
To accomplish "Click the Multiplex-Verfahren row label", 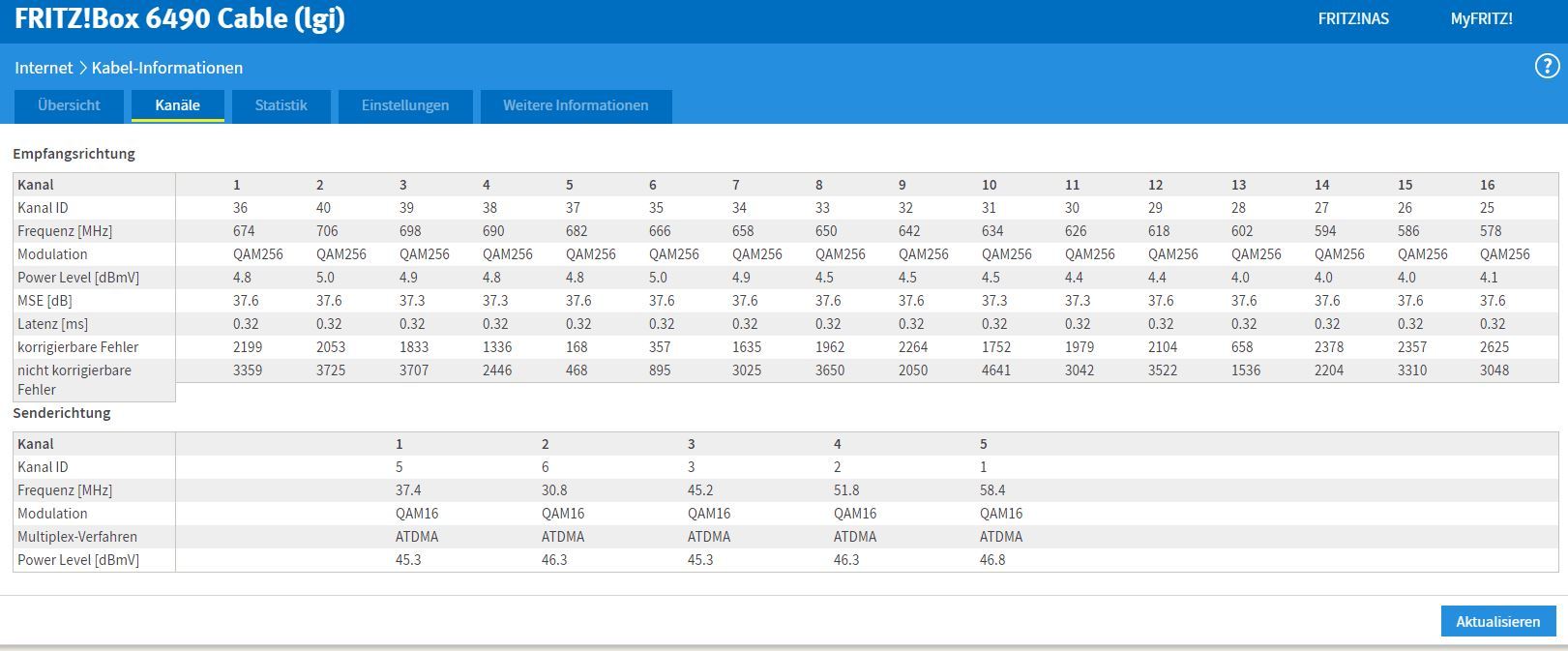I will [x=77, y=537].
